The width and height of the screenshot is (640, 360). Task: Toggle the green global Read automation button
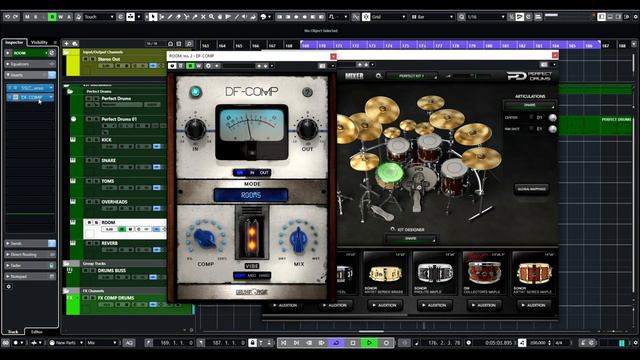[x=52, y=17]
